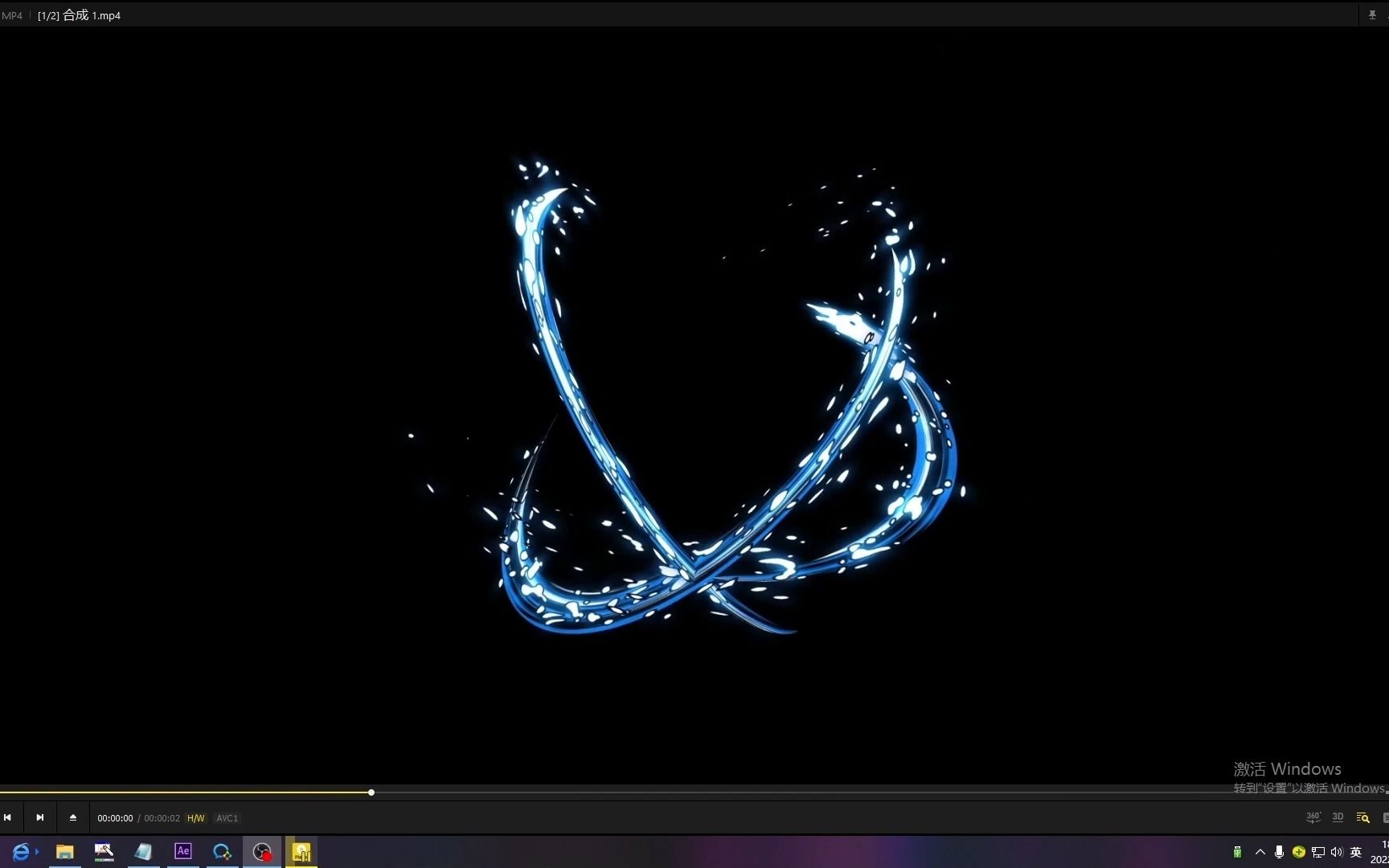
Task: Click the H/W hardware decoding indicator
Action: 196,818
